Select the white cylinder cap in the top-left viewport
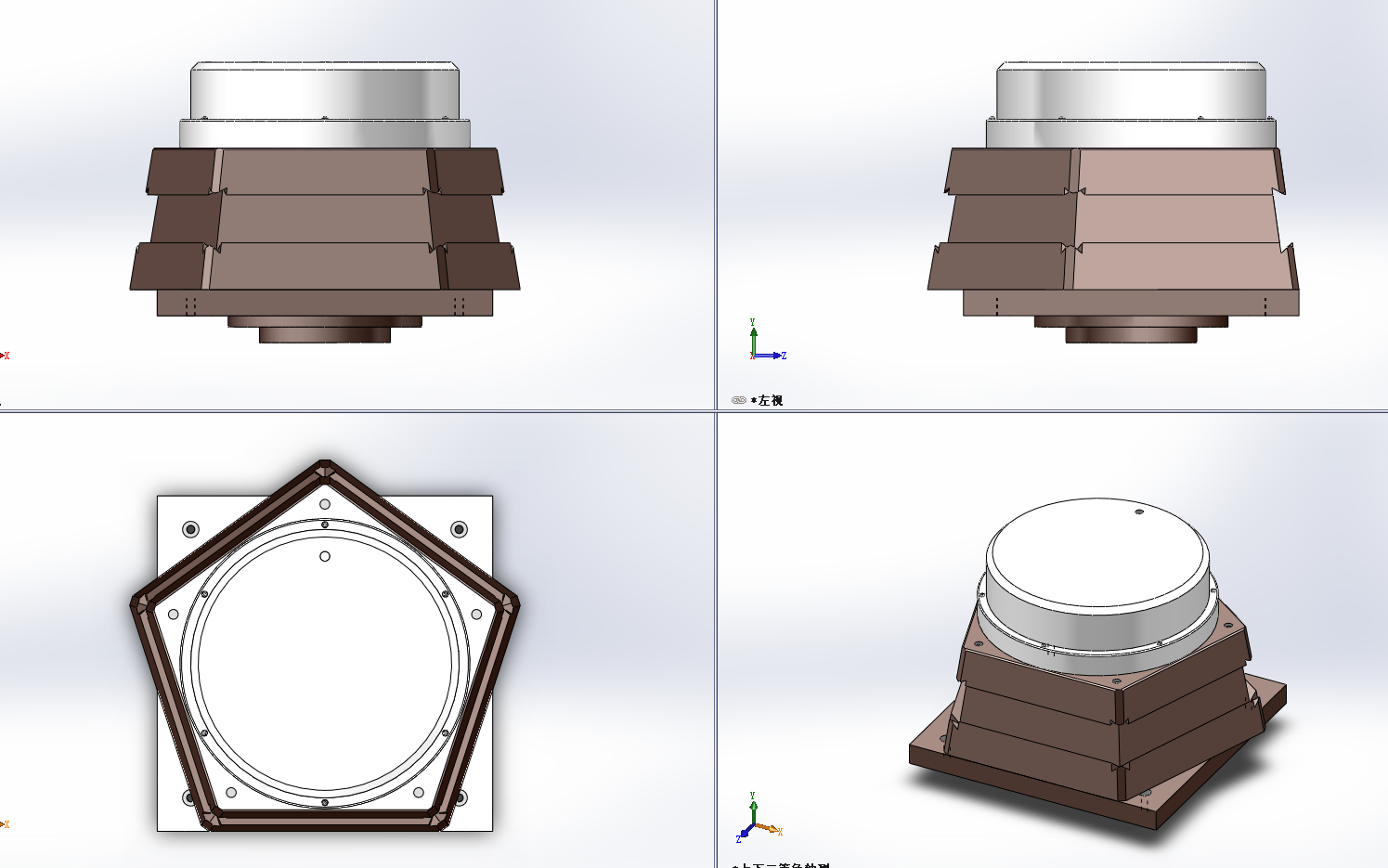This screenshot has height=868, width=1388. [325, 90]
